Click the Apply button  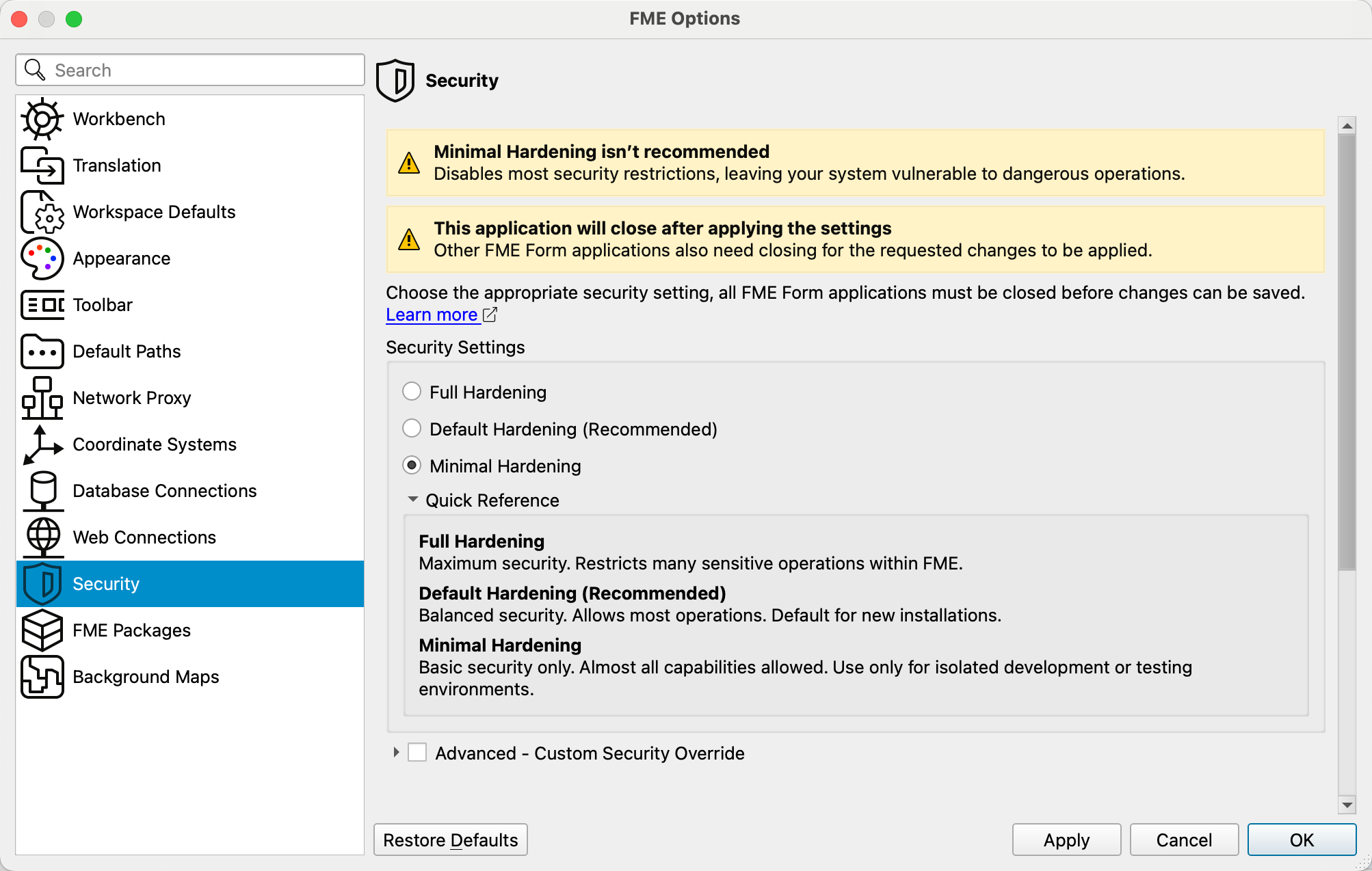coord(1067,840)
